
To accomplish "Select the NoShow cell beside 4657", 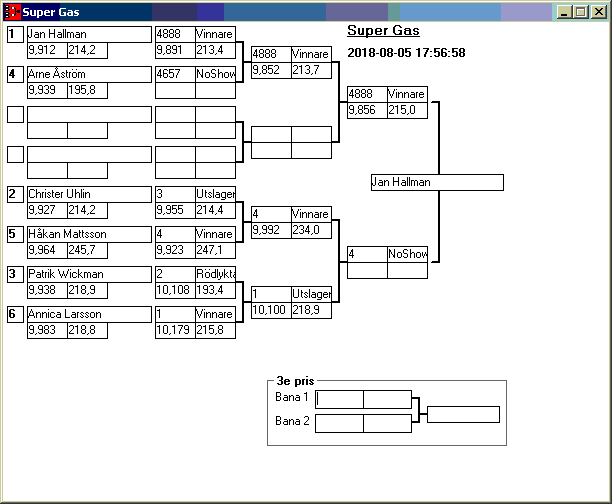I will (215, 74).
